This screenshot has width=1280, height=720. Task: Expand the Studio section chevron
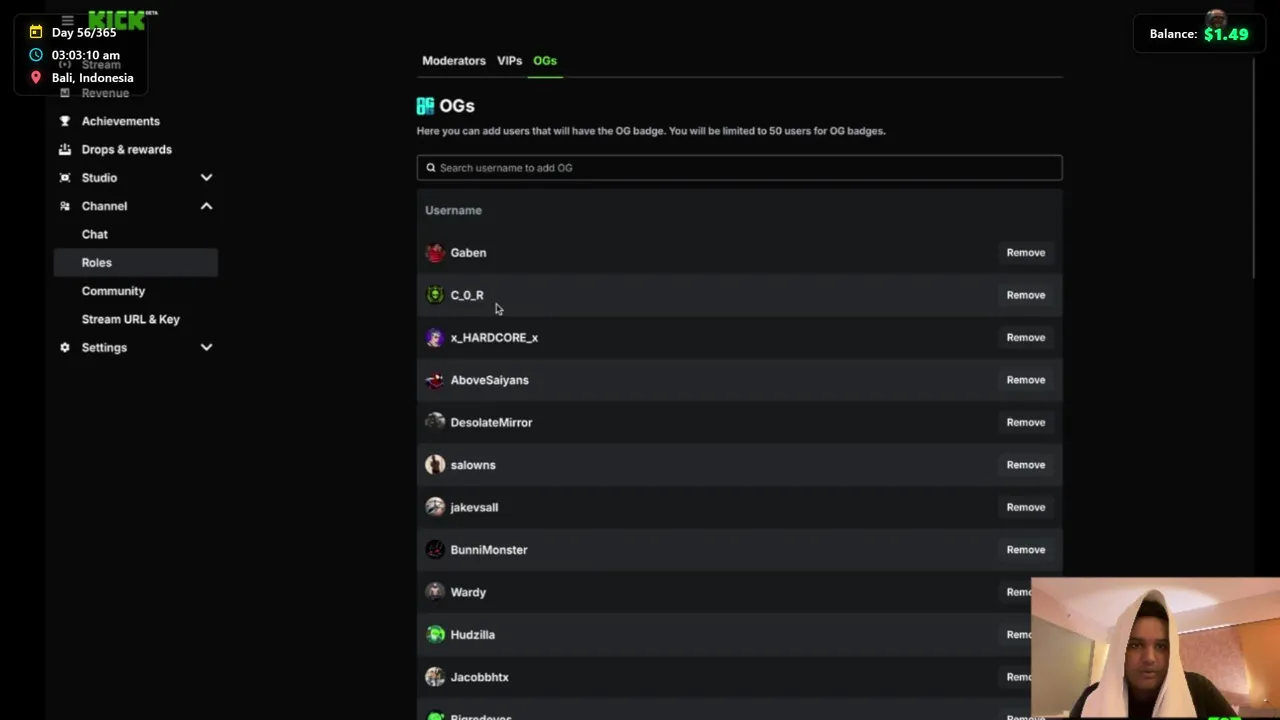click(206, 178)
